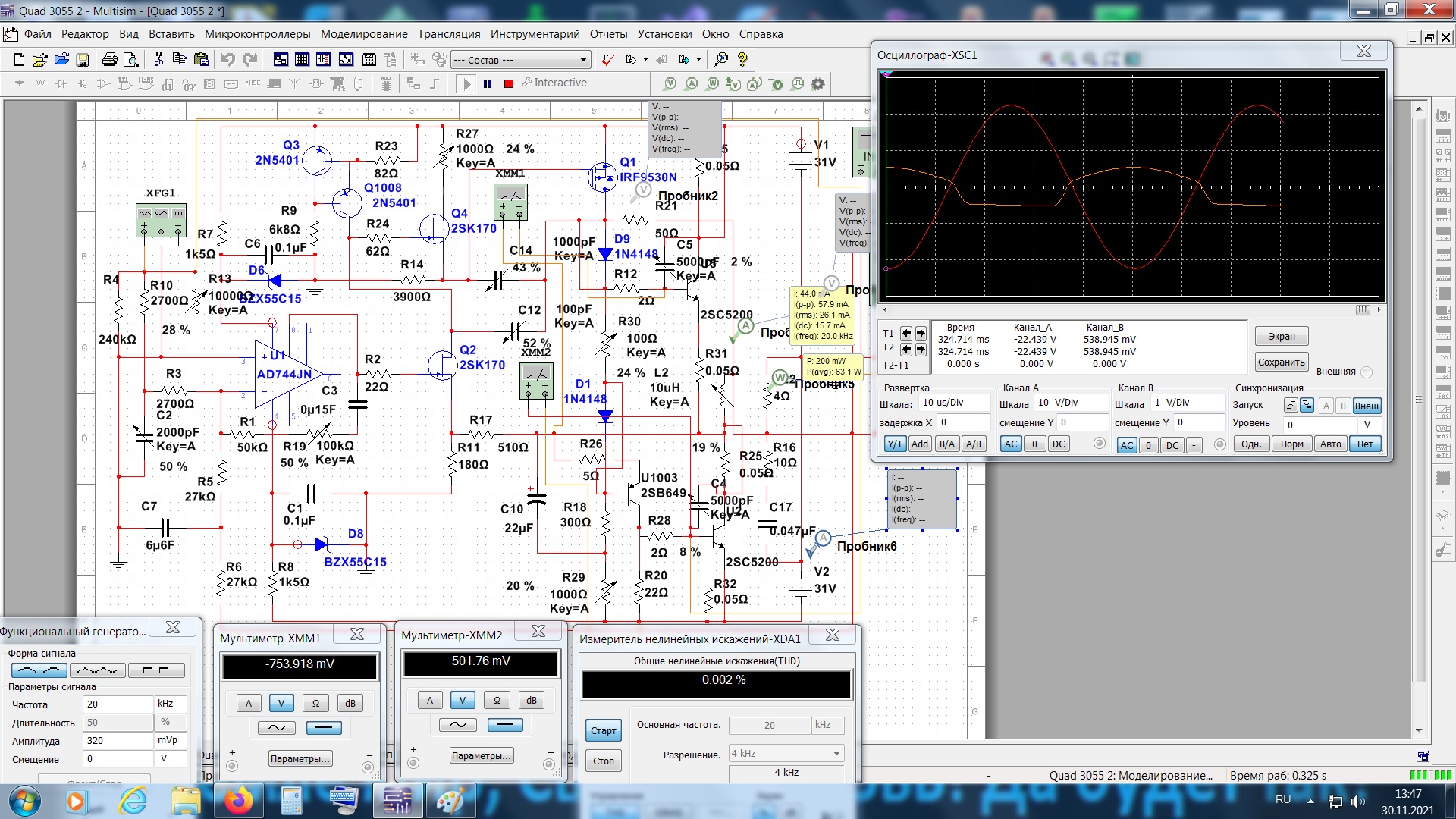Viewport: 1456px width, 819px height.
Task: Toggle oscilloscope Y/T display mode
Action: [x=895, y=444]
